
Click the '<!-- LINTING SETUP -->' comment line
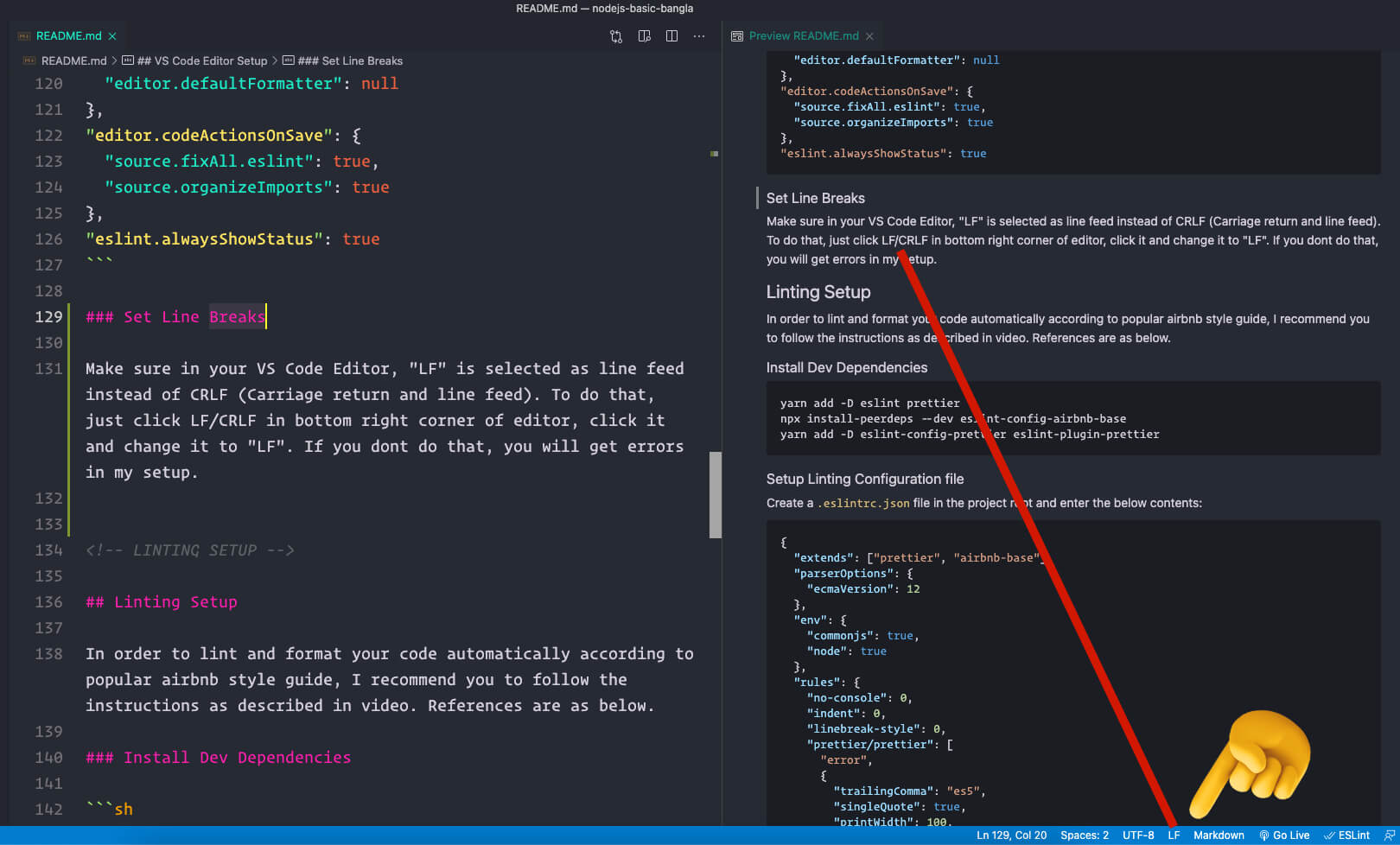[190, 550]
